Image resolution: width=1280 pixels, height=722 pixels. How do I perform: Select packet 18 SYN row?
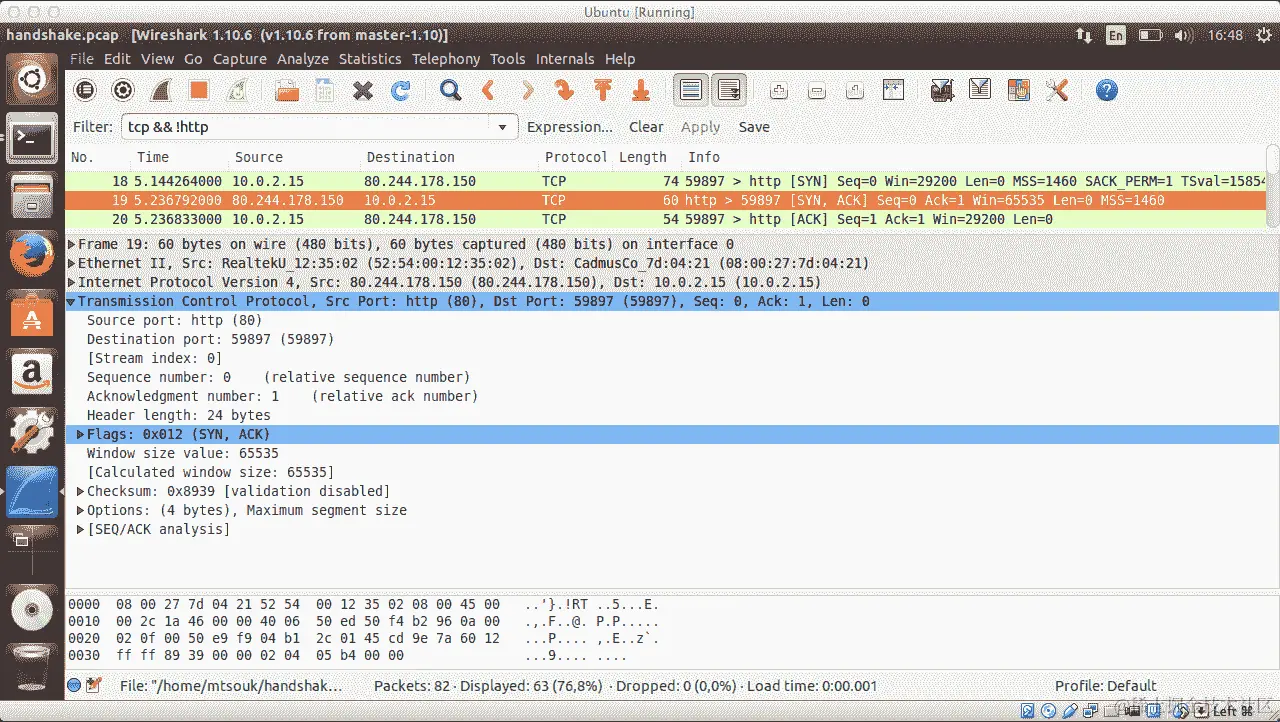coord(665,181)
